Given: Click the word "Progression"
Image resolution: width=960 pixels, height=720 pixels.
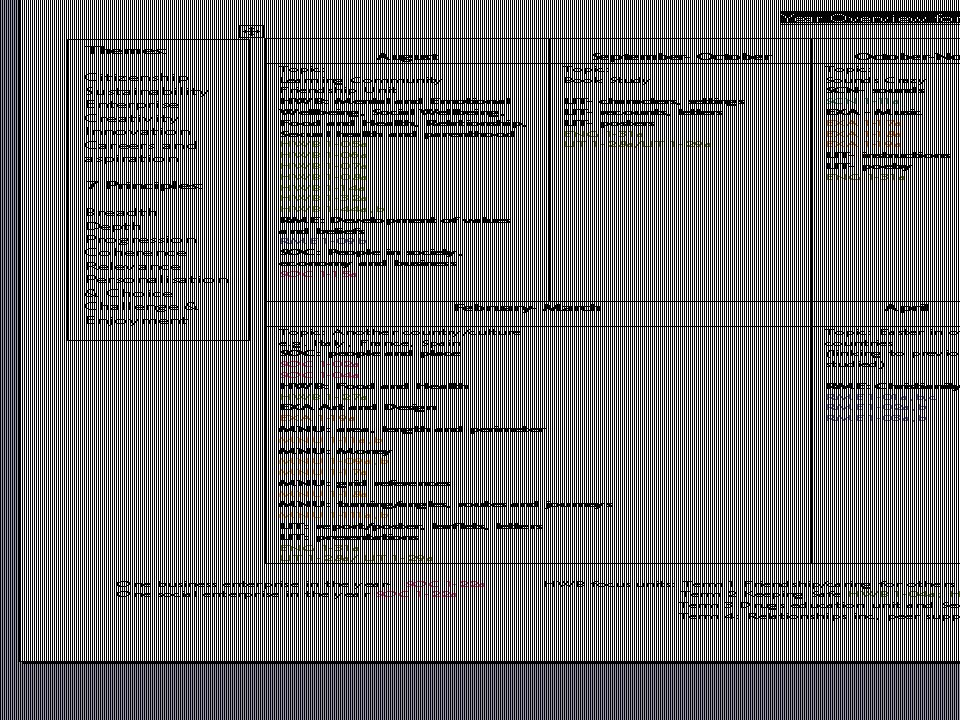Looking at the screenshot, I should click(x=141, y=240).
